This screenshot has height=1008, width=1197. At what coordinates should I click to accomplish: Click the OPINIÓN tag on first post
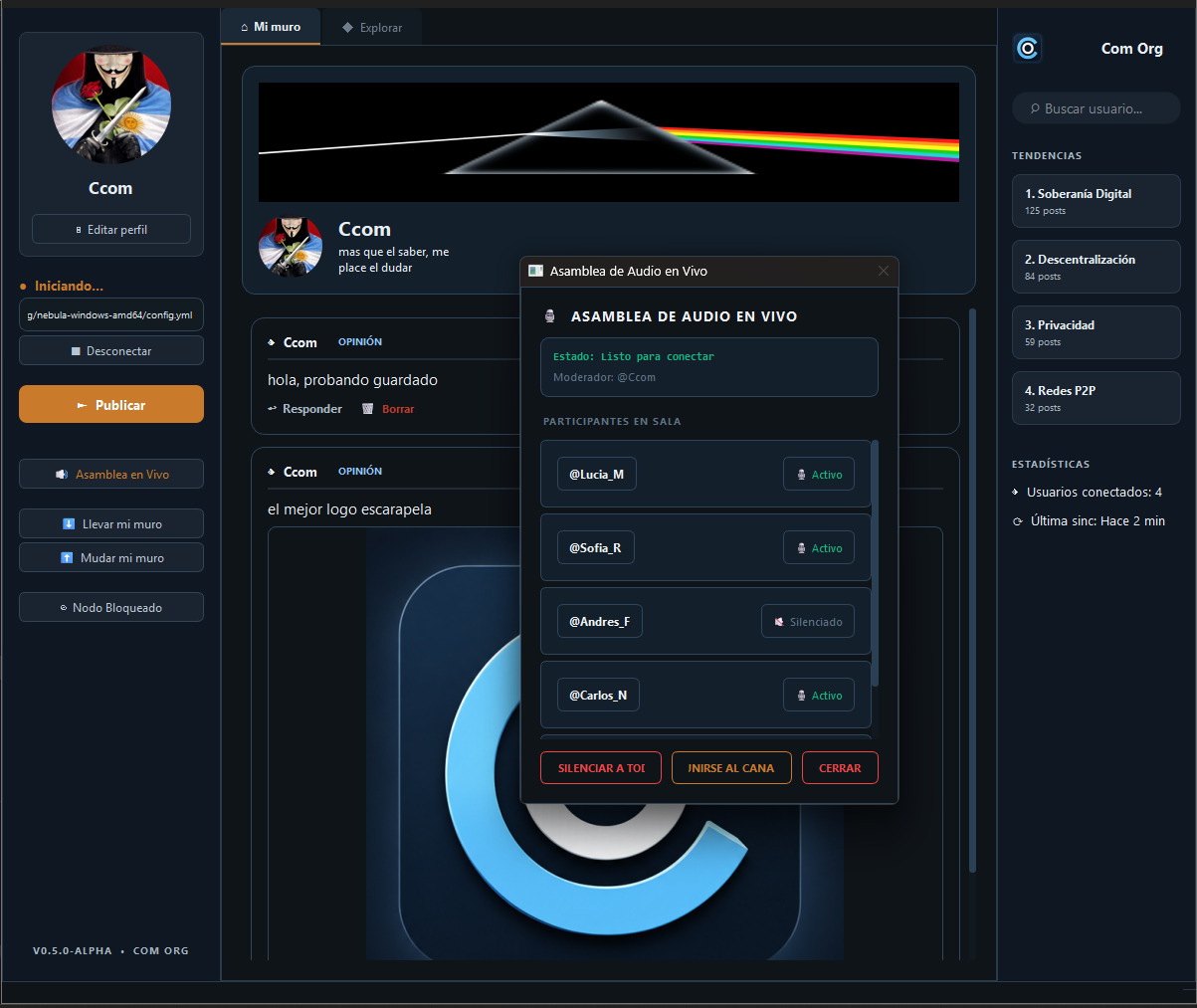[360, 342]
